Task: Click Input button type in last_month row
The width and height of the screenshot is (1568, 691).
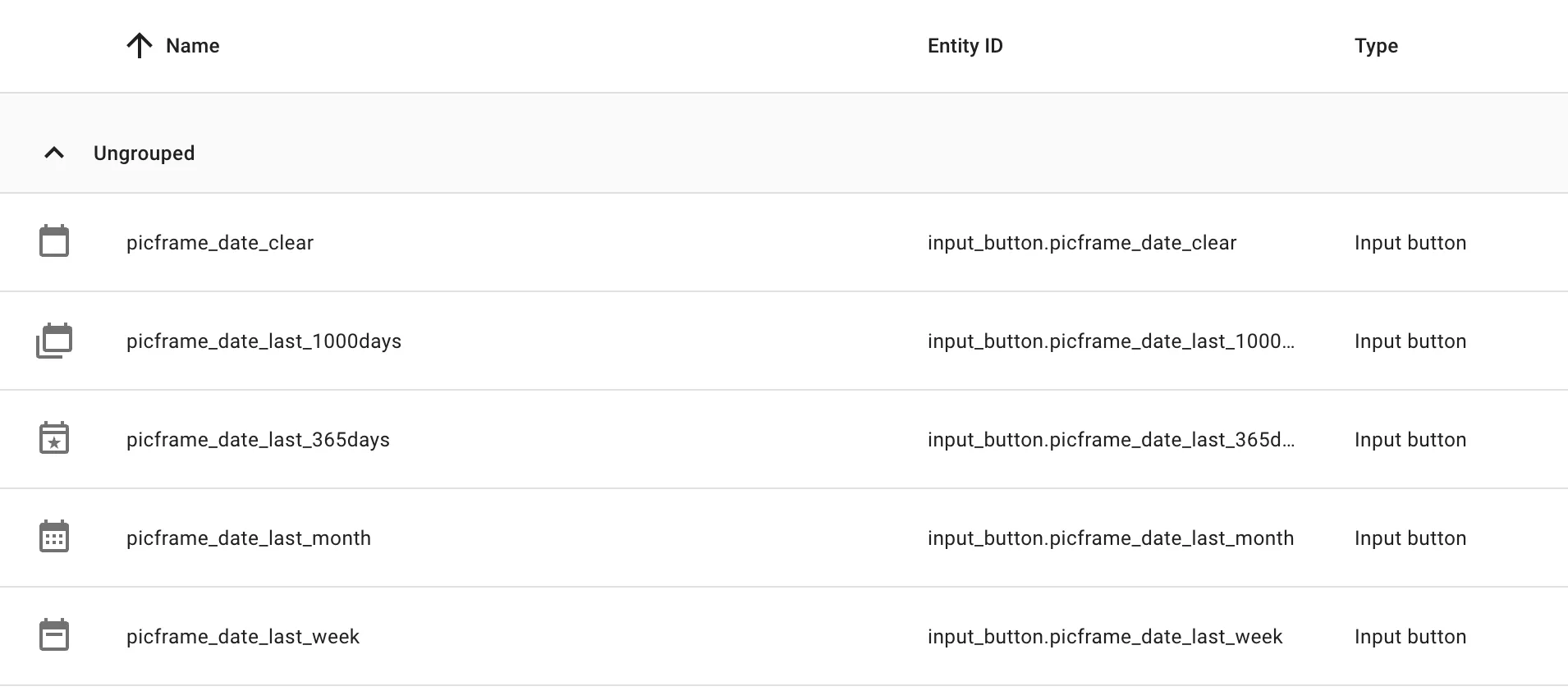Action: point(1410,538)
